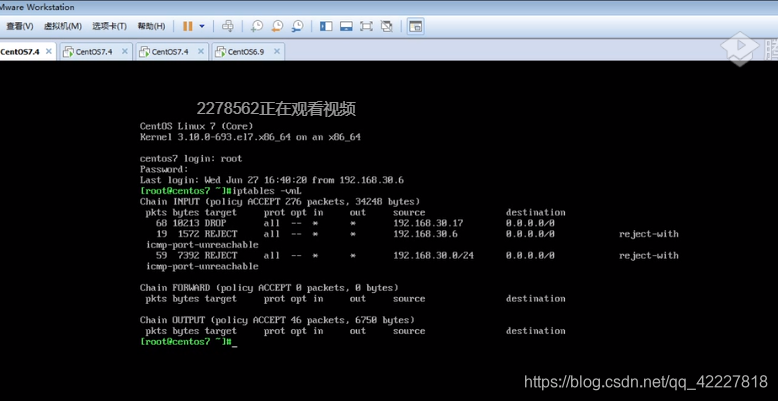Toggle the console view button

click(x=415, y=26)
